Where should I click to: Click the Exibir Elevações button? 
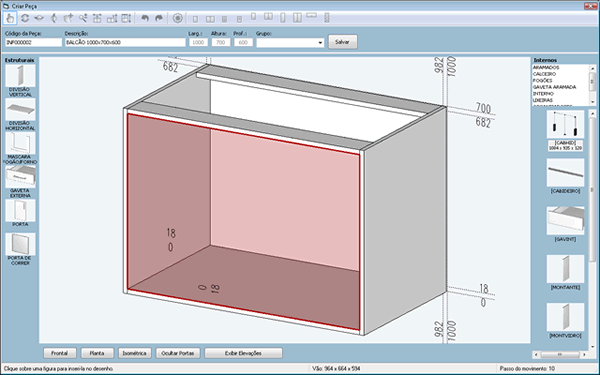tap(243, 353)
